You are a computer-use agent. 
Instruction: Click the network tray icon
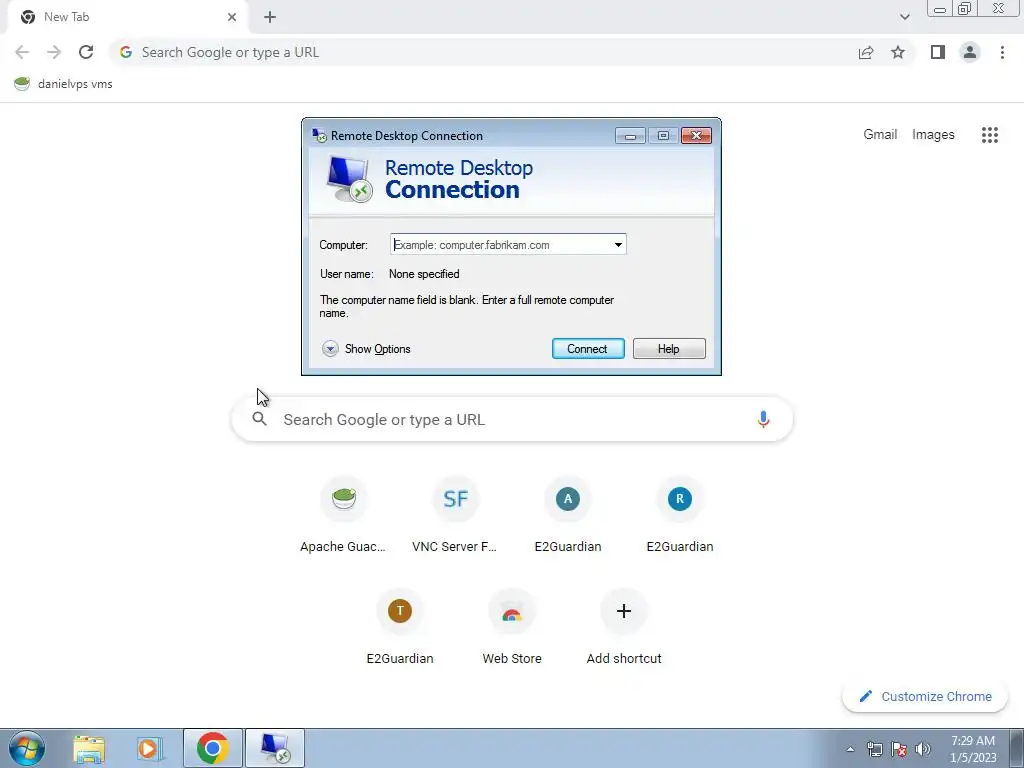pyautogui.click(x=874, y=749)
